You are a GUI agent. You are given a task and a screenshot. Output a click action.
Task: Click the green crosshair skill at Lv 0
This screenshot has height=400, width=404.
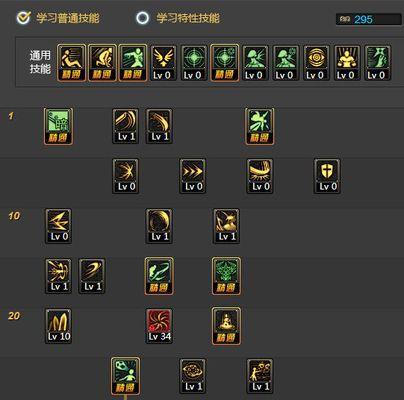coord(194,63)
